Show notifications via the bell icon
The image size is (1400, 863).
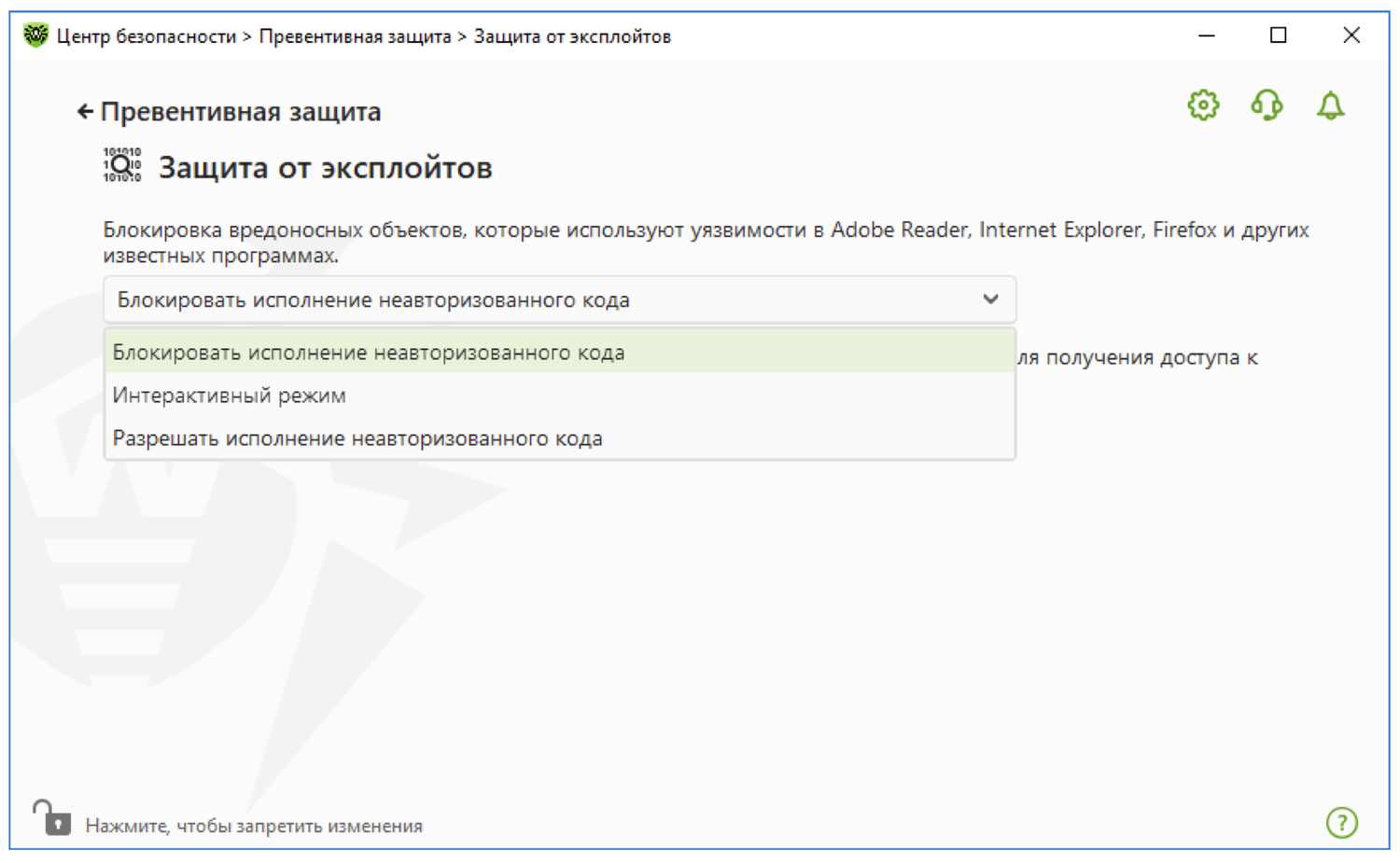tap(1330, 105)
